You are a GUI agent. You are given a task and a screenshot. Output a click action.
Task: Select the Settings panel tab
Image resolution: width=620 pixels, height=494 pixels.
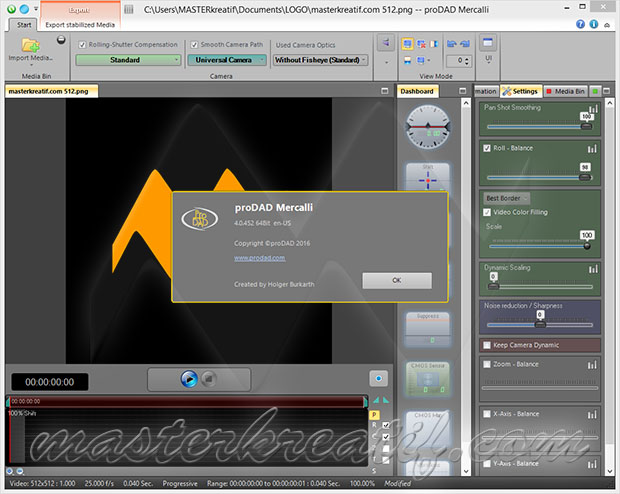point(521,91)
